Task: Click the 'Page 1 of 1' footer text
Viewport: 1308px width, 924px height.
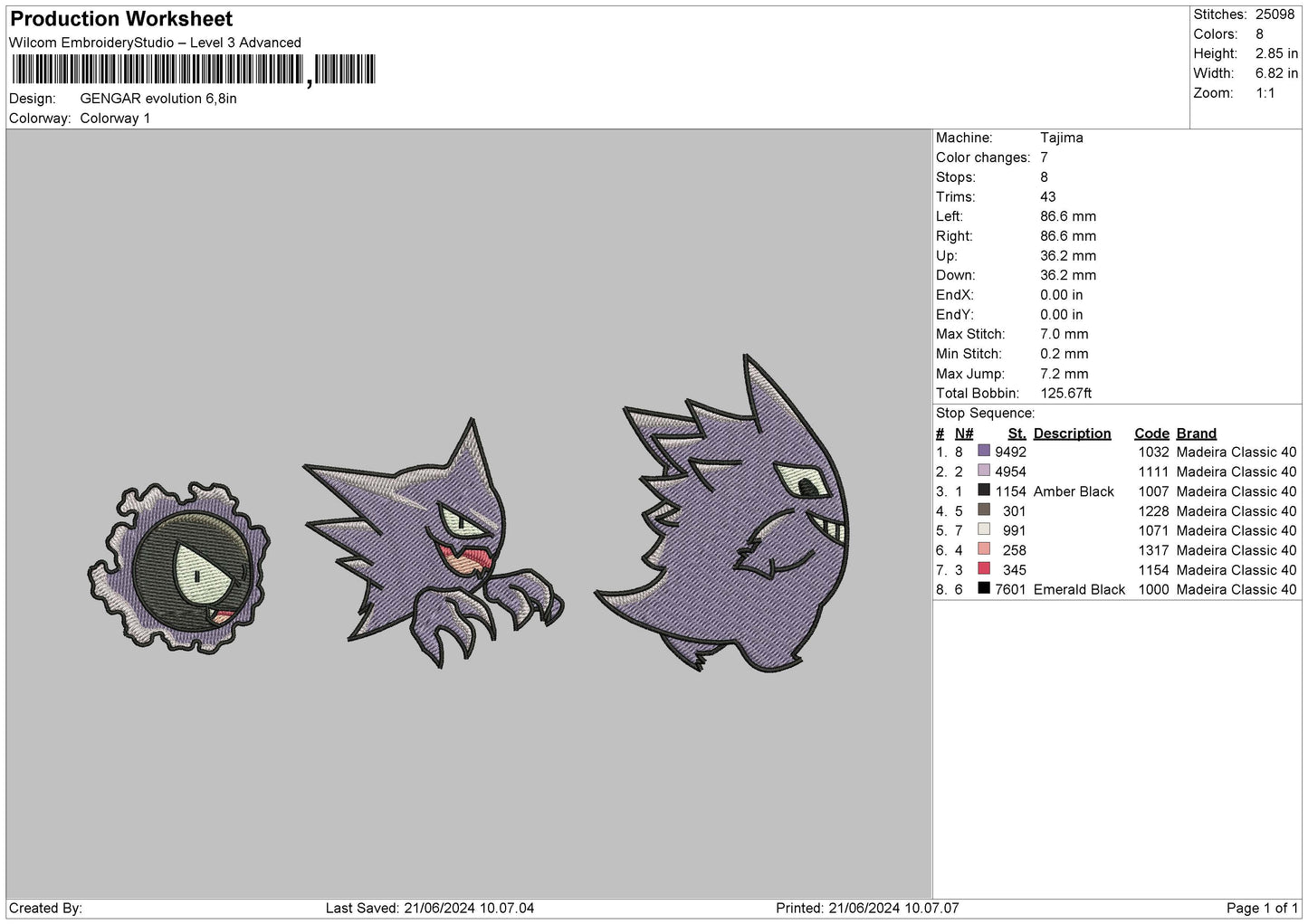Action: (x=1262, y=908)
